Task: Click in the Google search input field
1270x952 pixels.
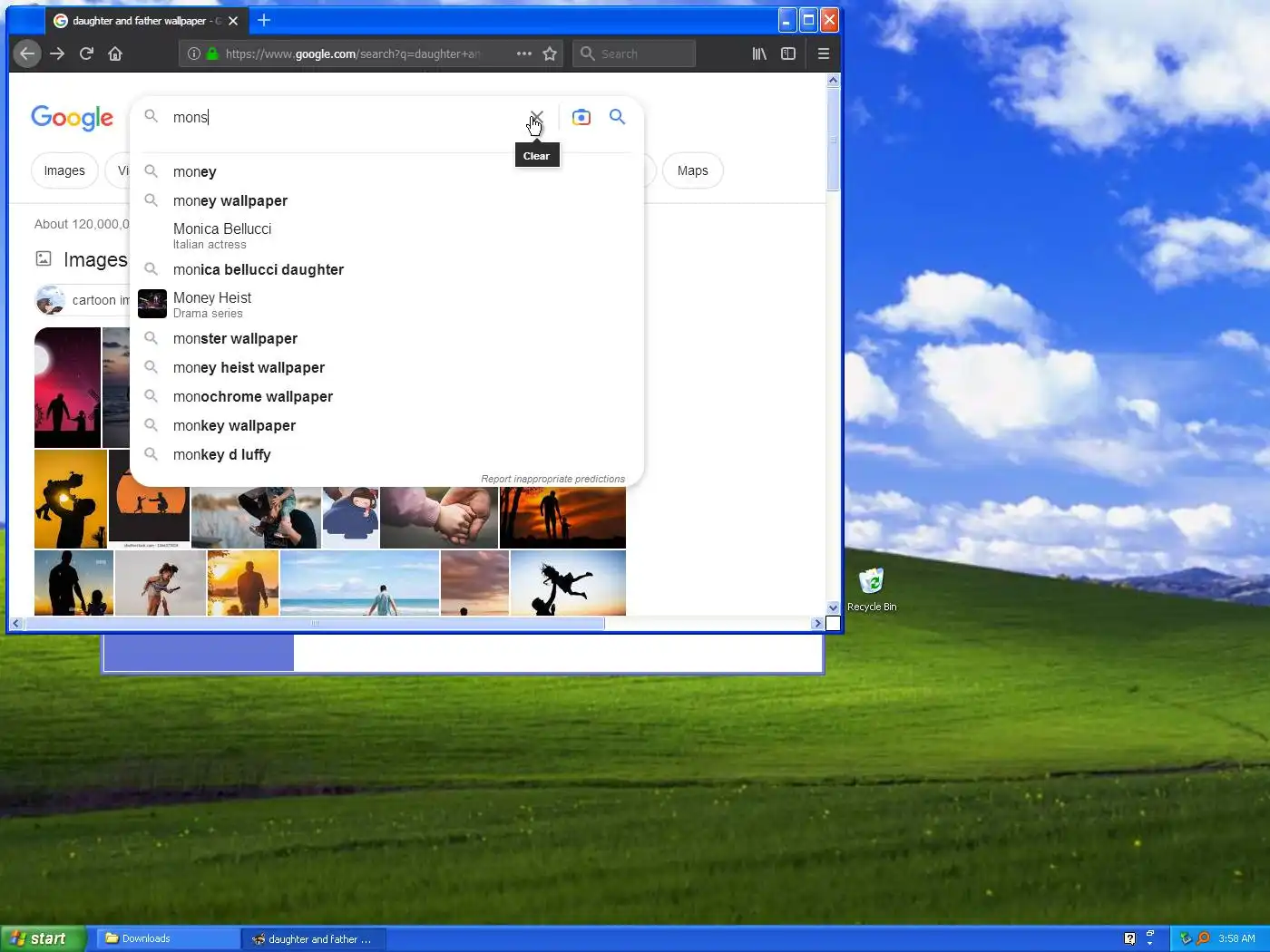Action: (345, 117)
